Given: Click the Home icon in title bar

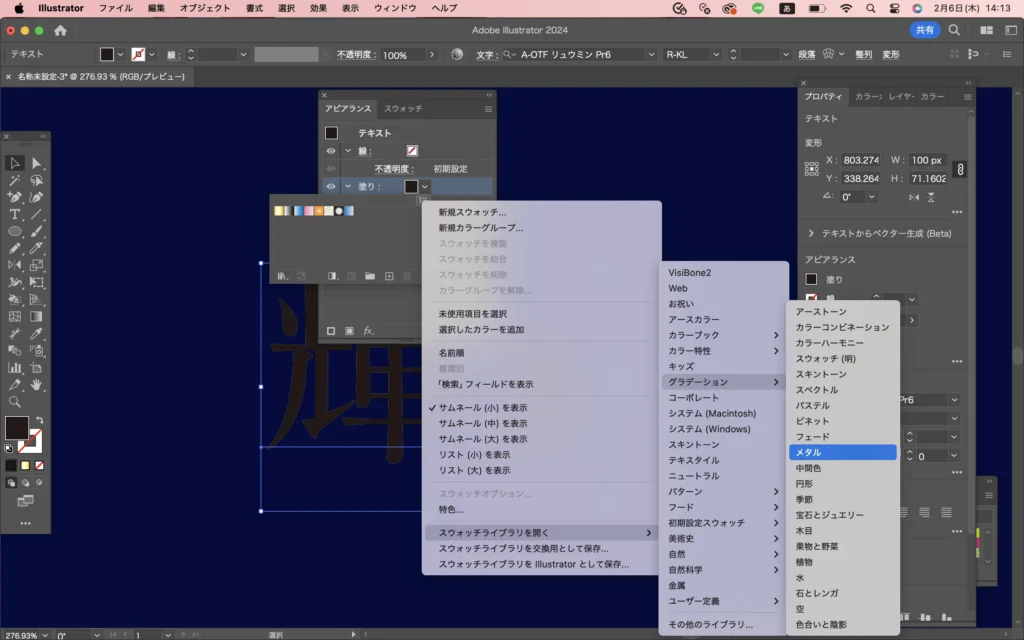Looking at the screenshot, I should pos(60,30).
